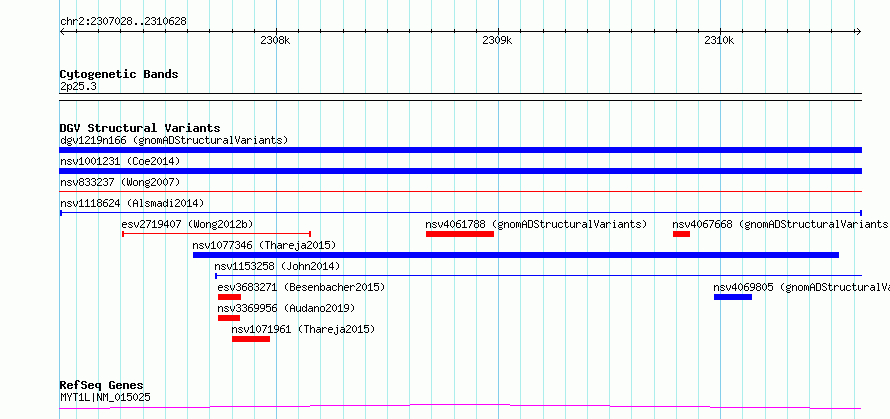The height and width of the screenshot is (419, 890).
Task: Click the nsv4061788 gnomAD variant label
Action: (x=536, y=224)
